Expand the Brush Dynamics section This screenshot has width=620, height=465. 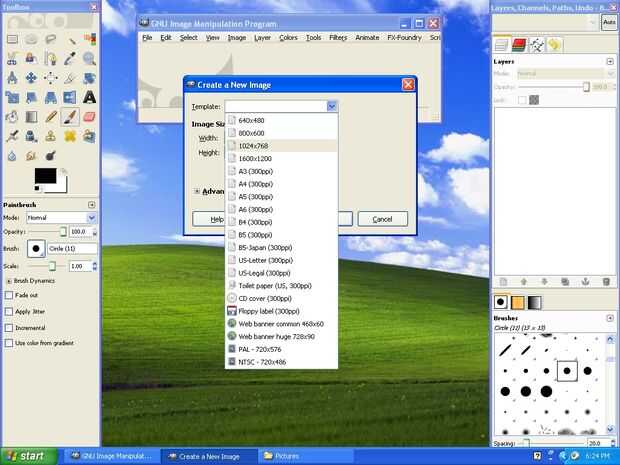click(x=9, y=281)
